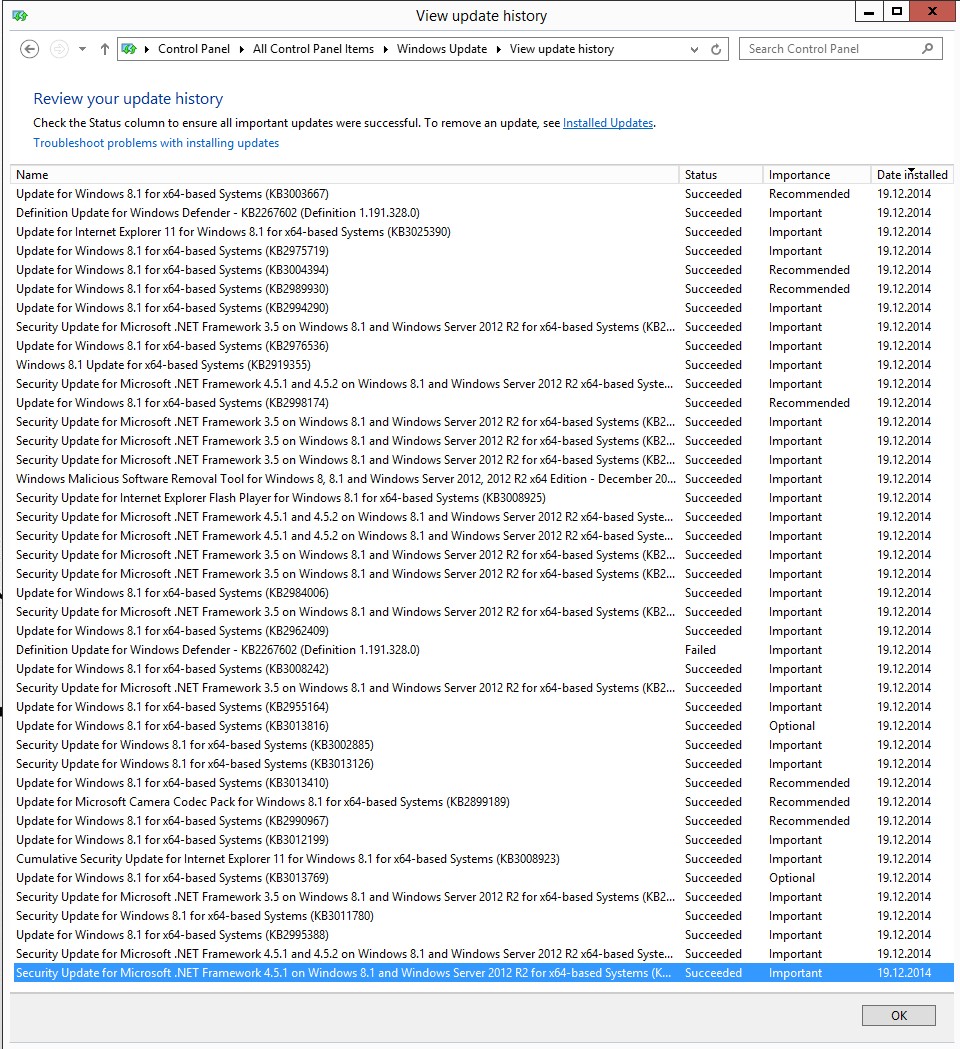Open Troubleshoot problems with installing updates

tap(156, 143)
